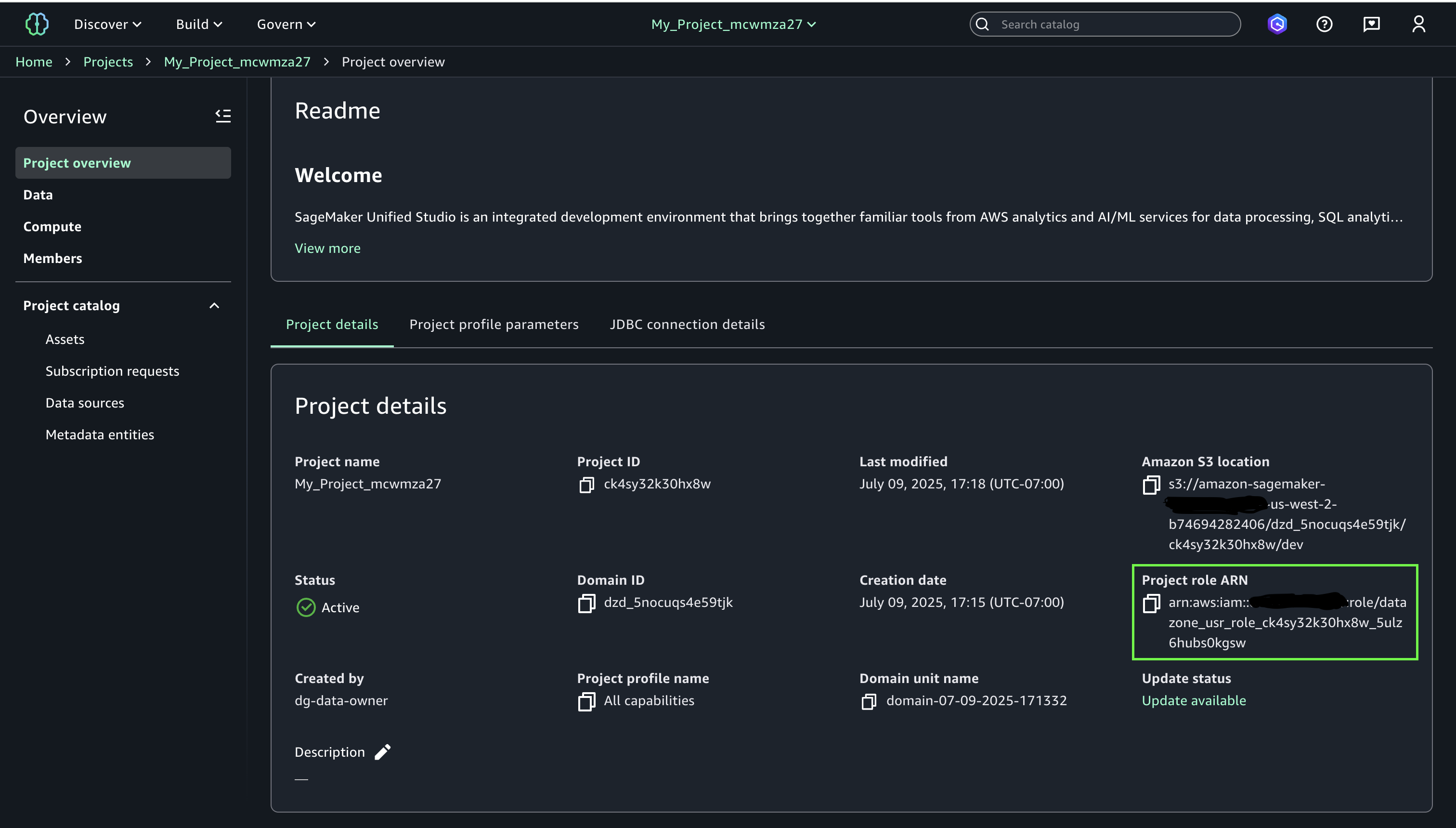1456x828 pixels.
Task: Open the My_Project_mcwmza27 project selector dropdown
Action: (733, 24)
